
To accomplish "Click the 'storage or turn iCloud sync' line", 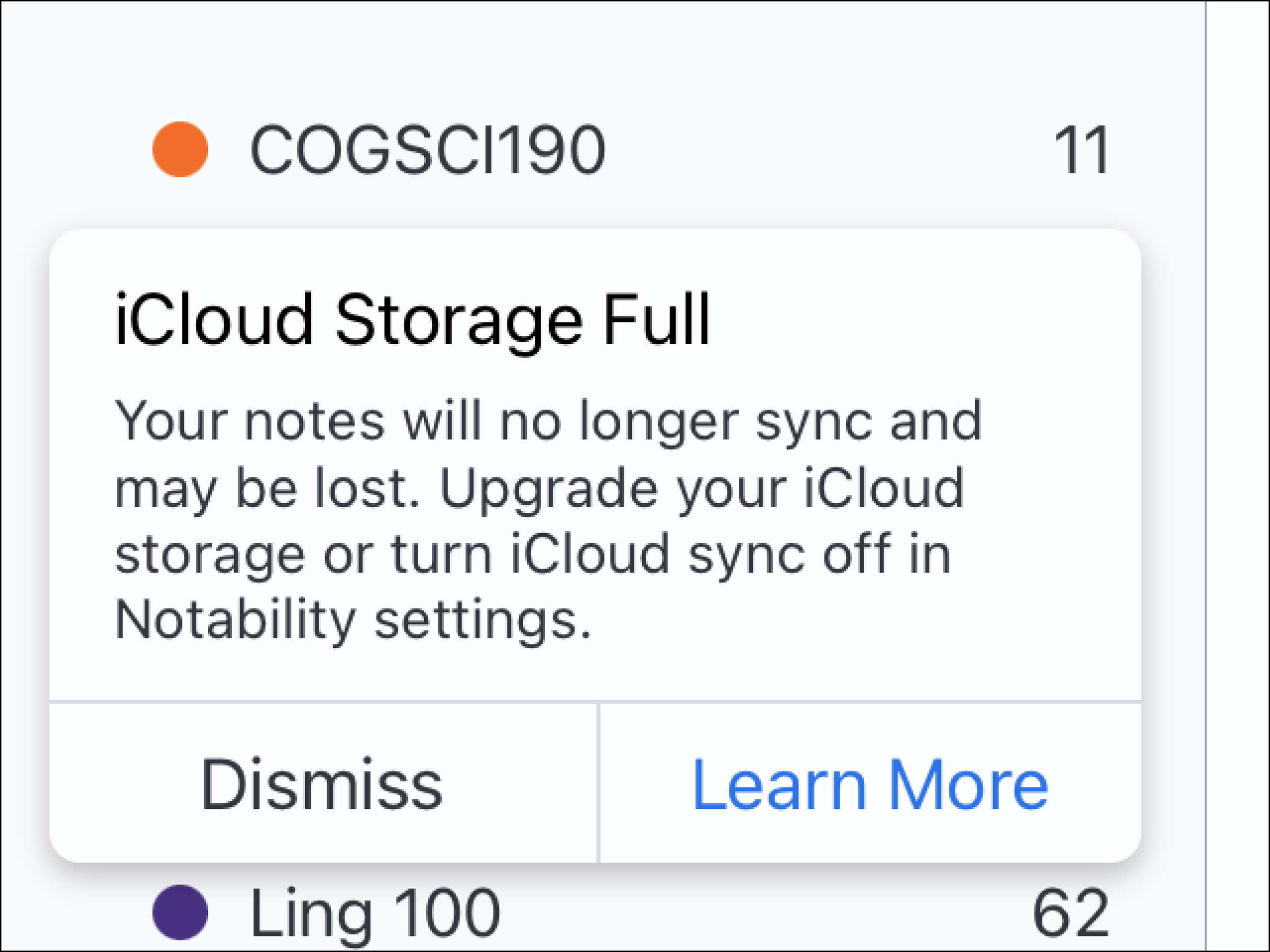I will pyautogui.click(x=533, y=554).
